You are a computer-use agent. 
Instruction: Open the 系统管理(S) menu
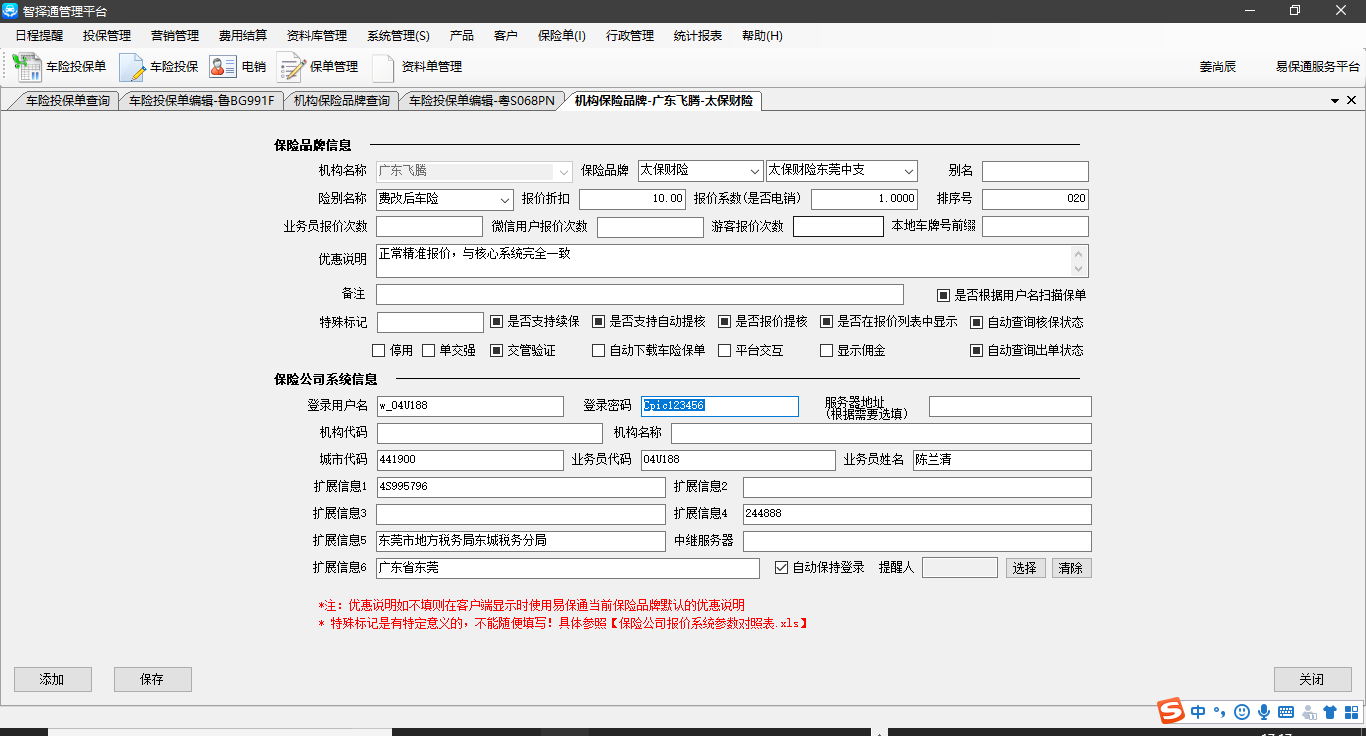click(x=398, y=36)
